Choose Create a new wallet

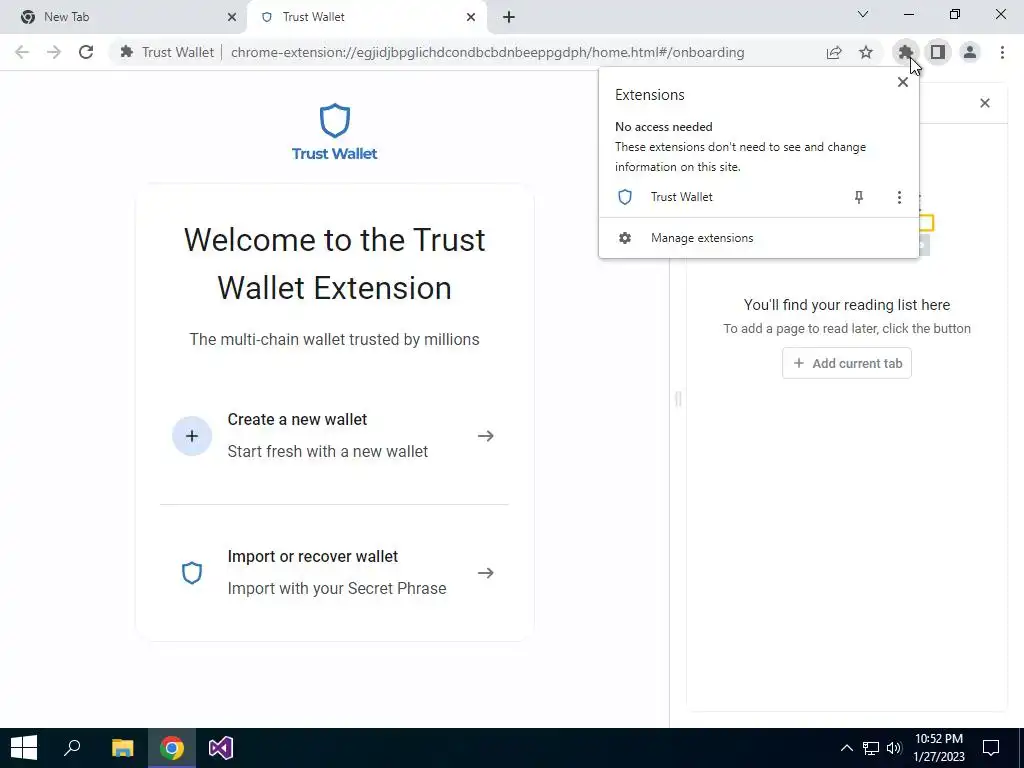pyautogui.click(x=334, y=436)
